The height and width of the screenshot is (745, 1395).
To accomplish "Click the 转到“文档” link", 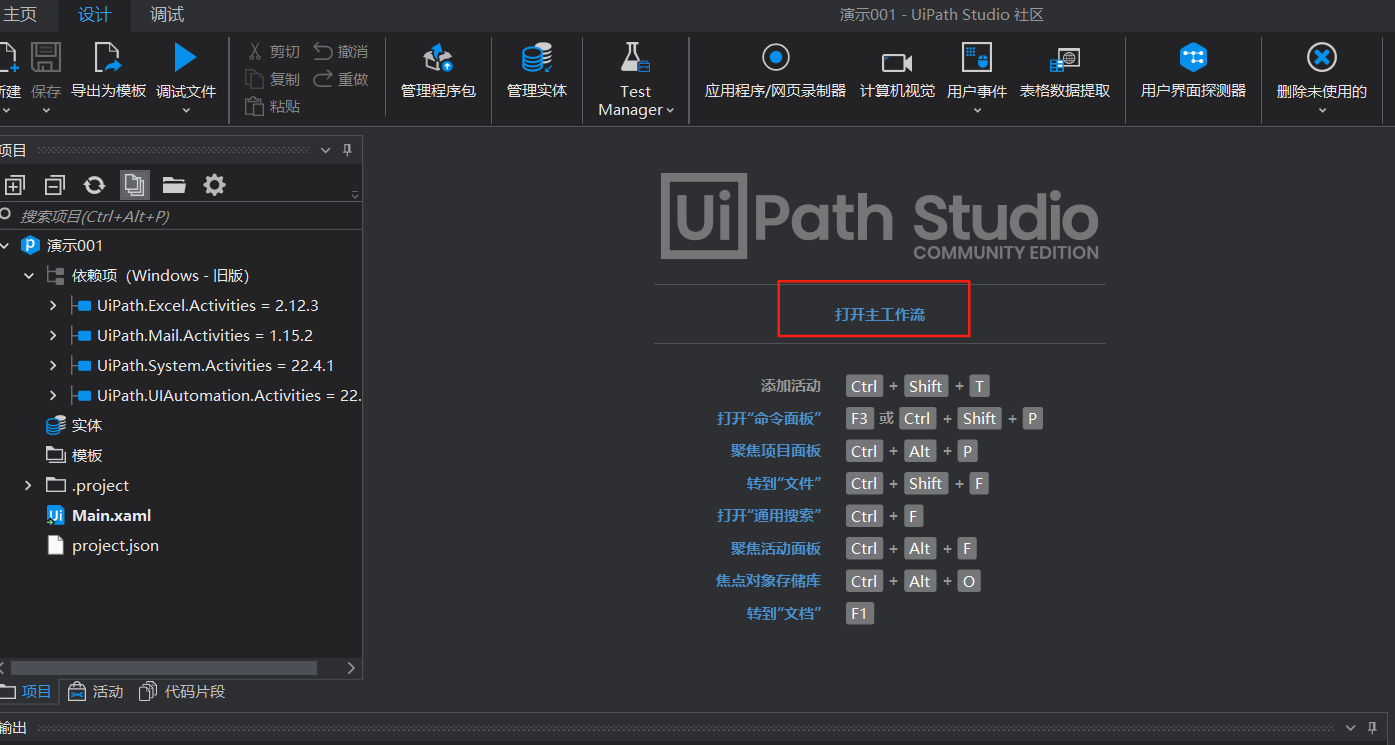I will 784,613.
